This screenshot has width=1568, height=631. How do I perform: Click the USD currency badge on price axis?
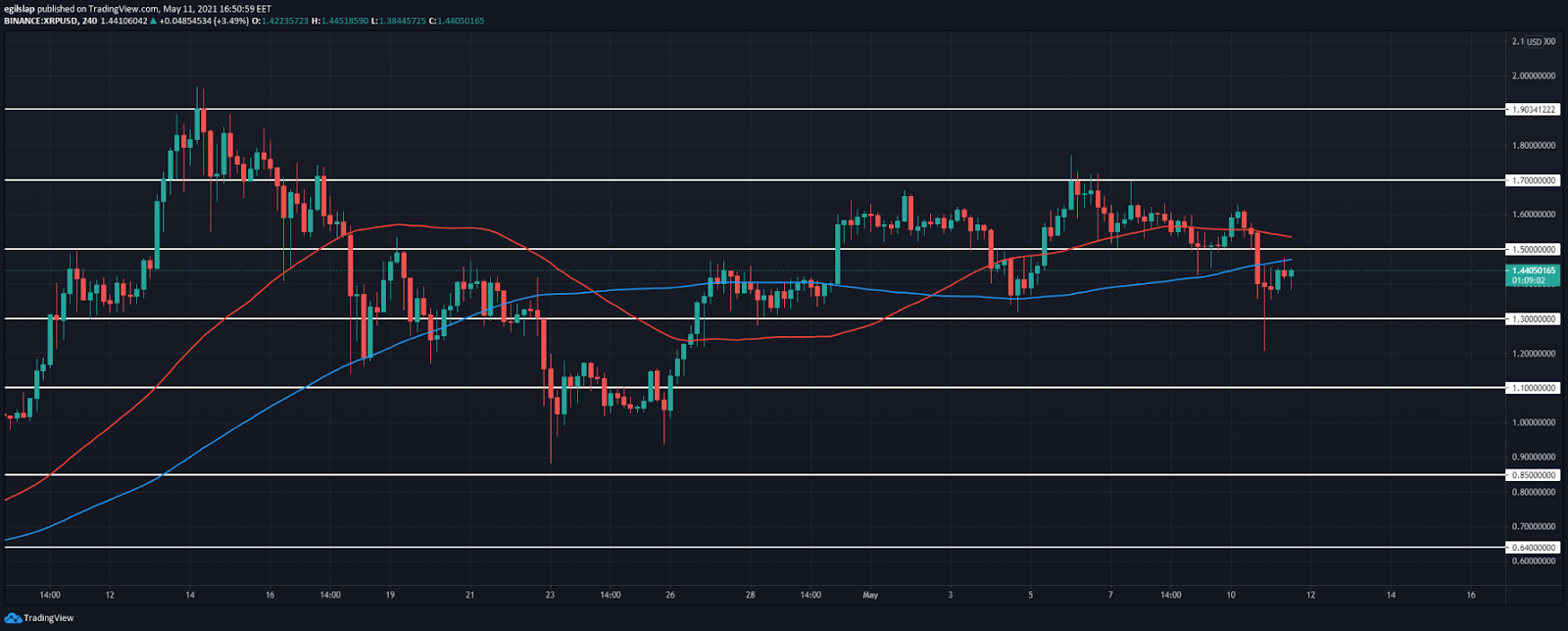[1534, 41]
